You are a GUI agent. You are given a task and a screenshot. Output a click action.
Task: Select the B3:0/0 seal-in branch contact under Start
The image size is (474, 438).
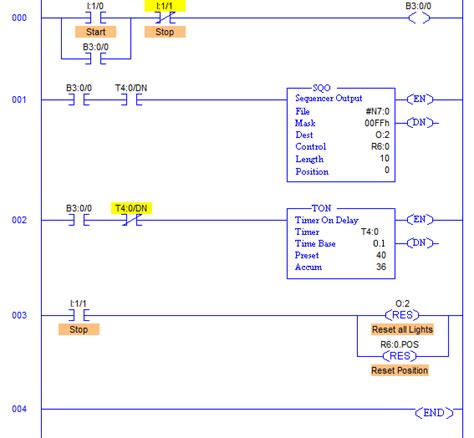point(96,59)
